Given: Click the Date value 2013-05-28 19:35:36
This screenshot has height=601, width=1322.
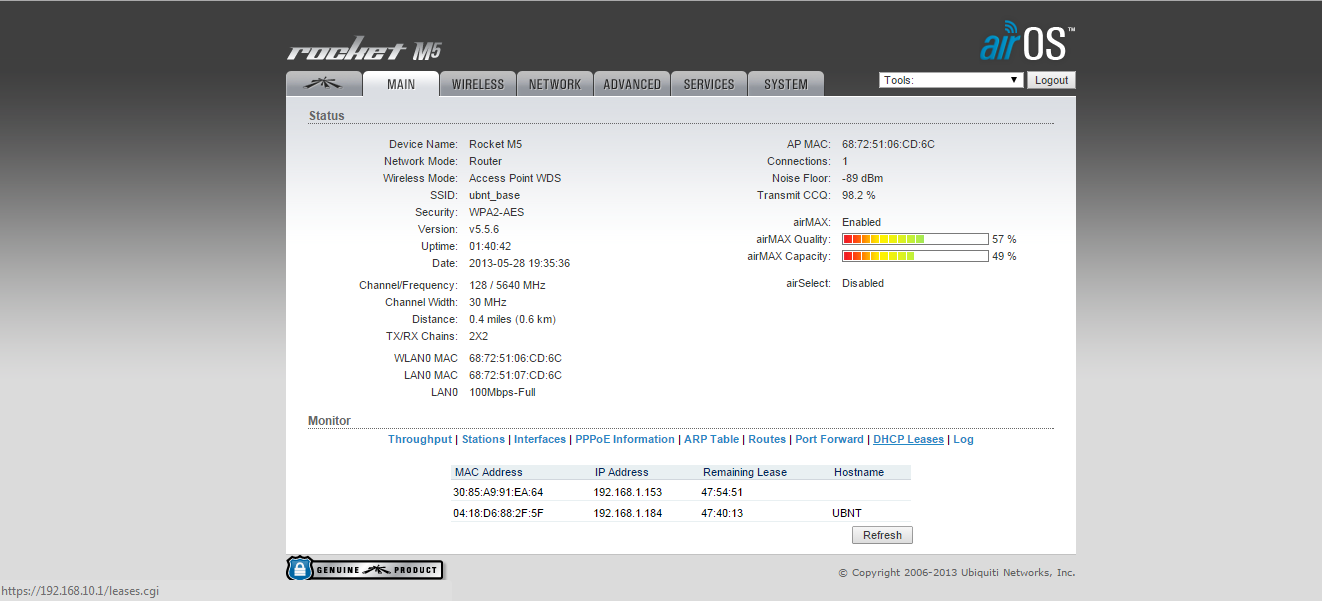Looking at the screenshot, I should pyautogui.click(x=519, y=263).
